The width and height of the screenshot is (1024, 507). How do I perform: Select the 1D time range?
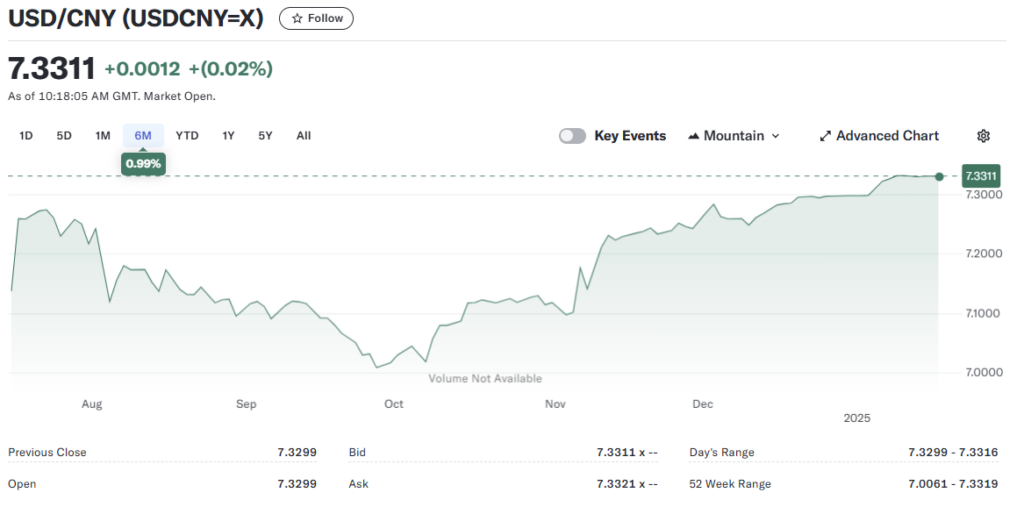click(x=26, y=136)
